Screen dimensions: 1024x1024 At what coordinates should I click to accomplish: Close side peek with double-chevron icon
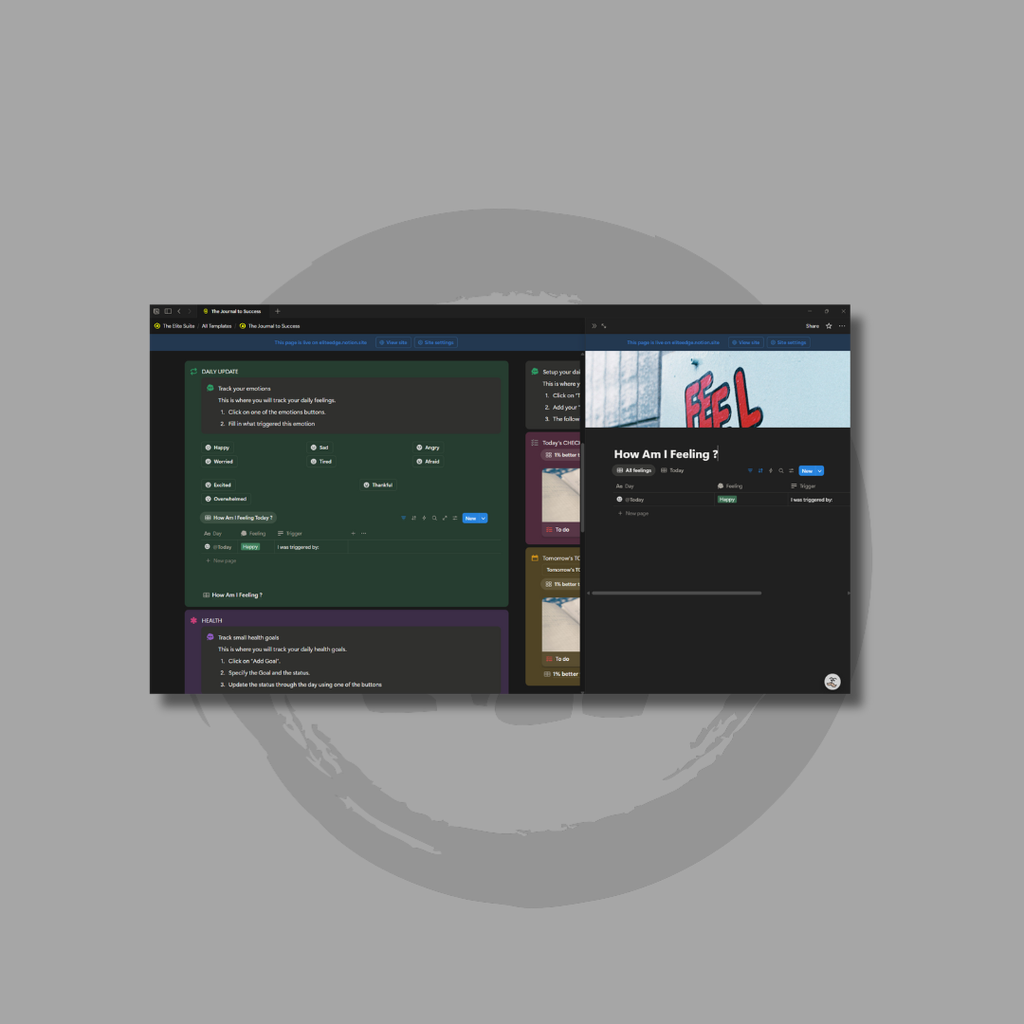[594, 326]
